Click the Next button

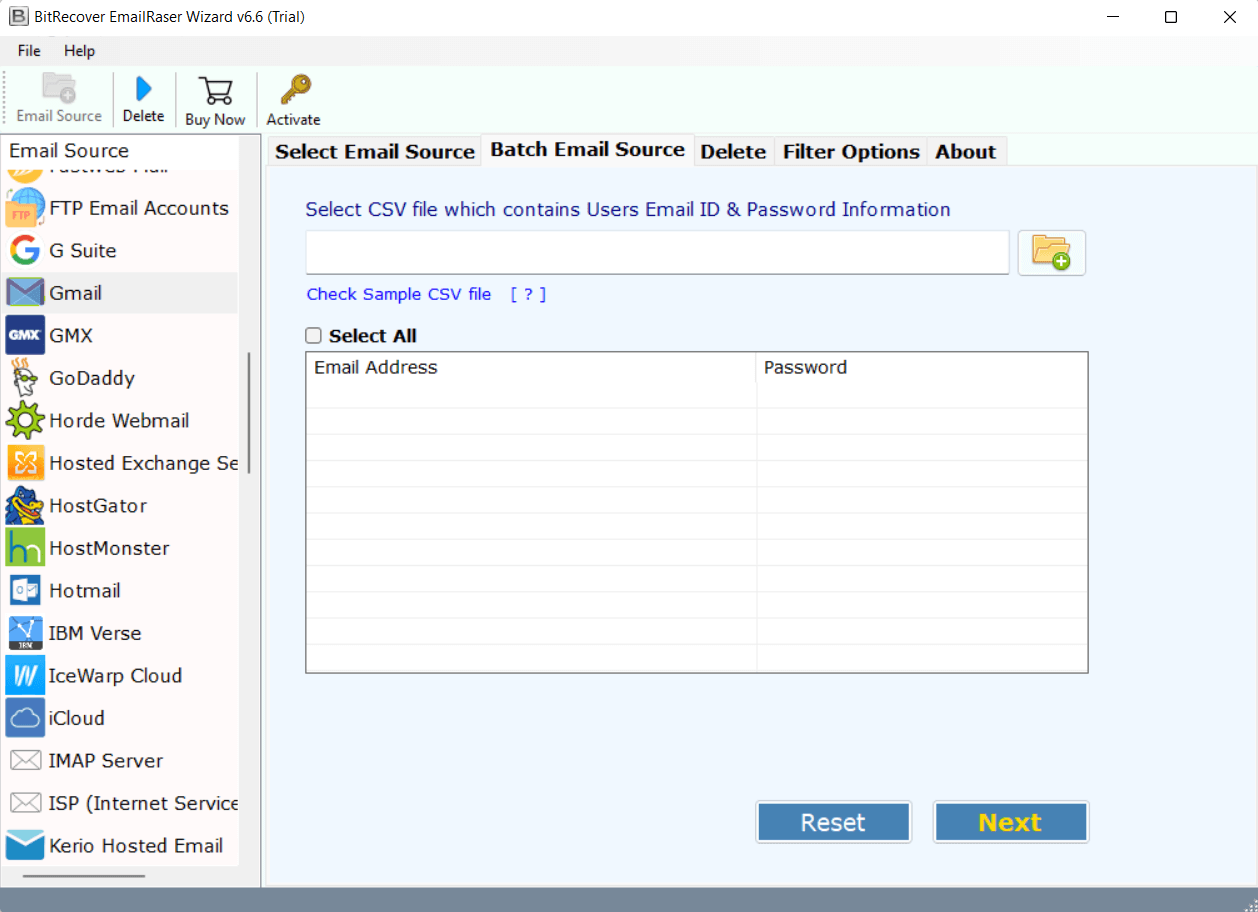pos(1010,822)
